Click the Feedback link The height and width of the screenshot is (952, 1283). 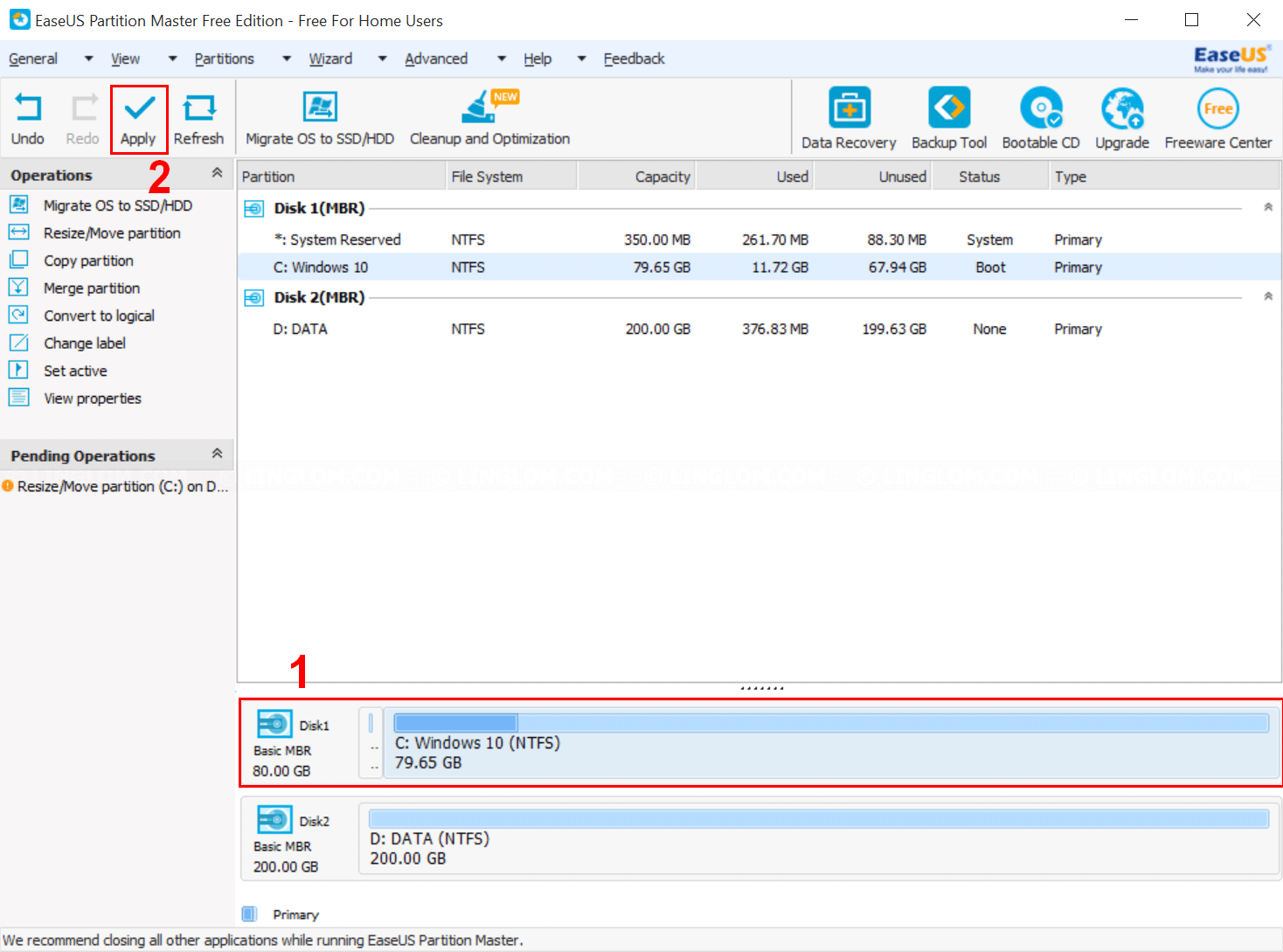pos(634,59)
